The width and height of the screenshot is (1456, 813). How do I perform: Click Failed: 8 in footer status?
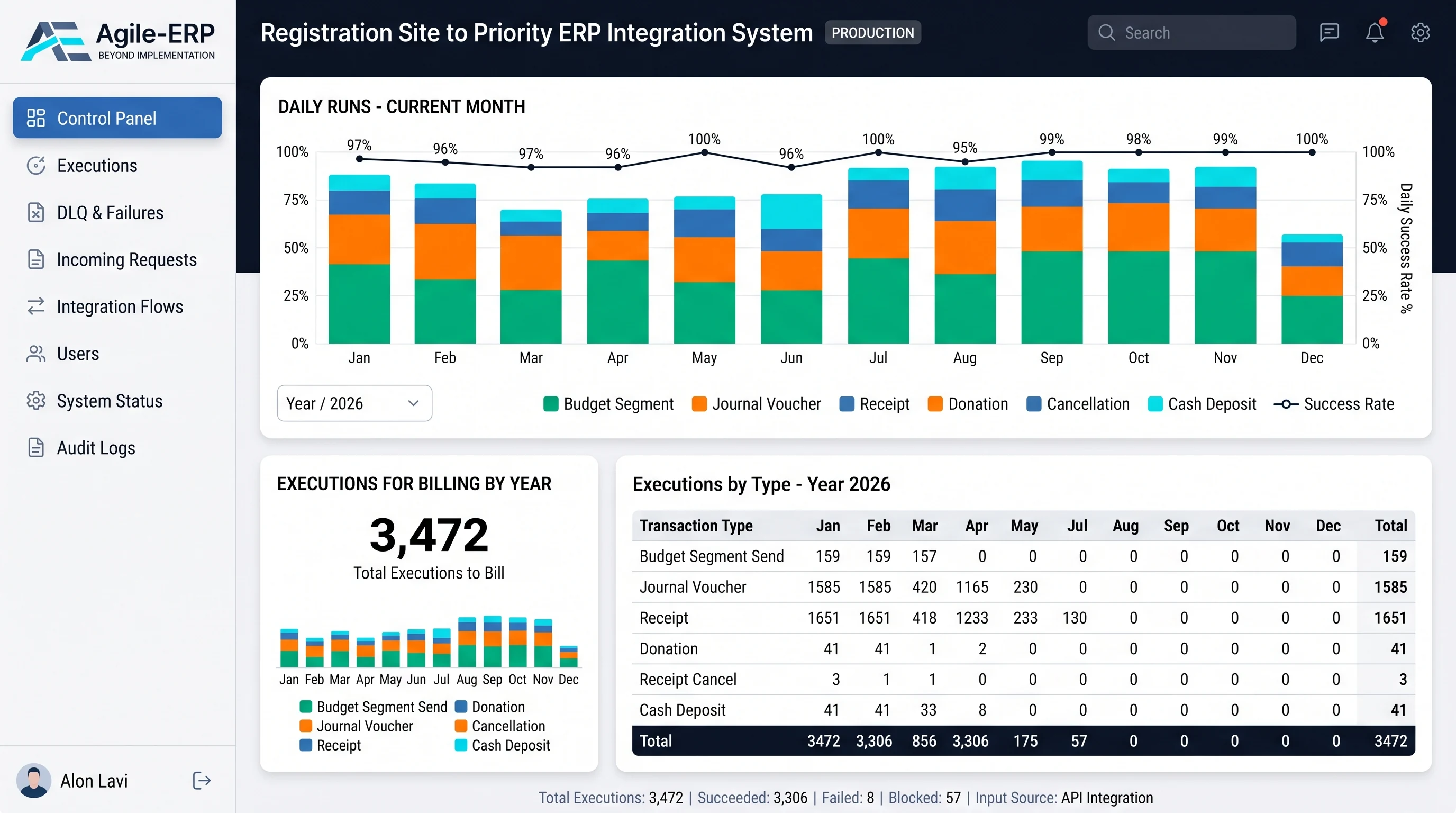(848, 798)
